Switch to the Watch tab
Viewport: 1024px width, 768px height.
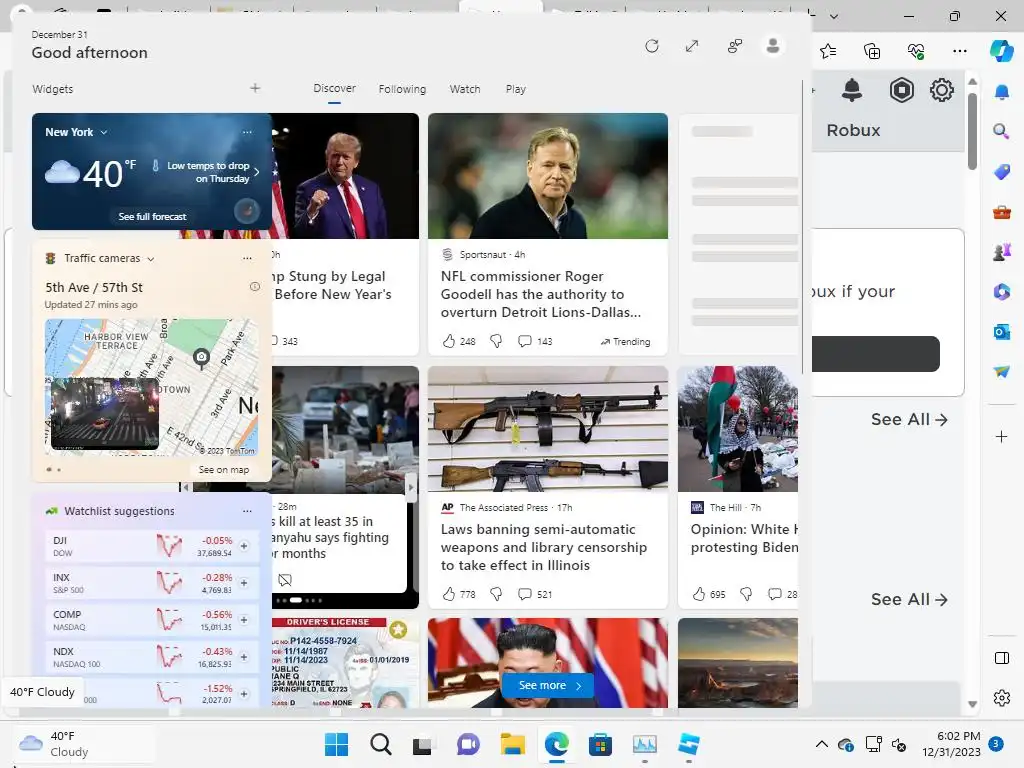click(464, 89)
